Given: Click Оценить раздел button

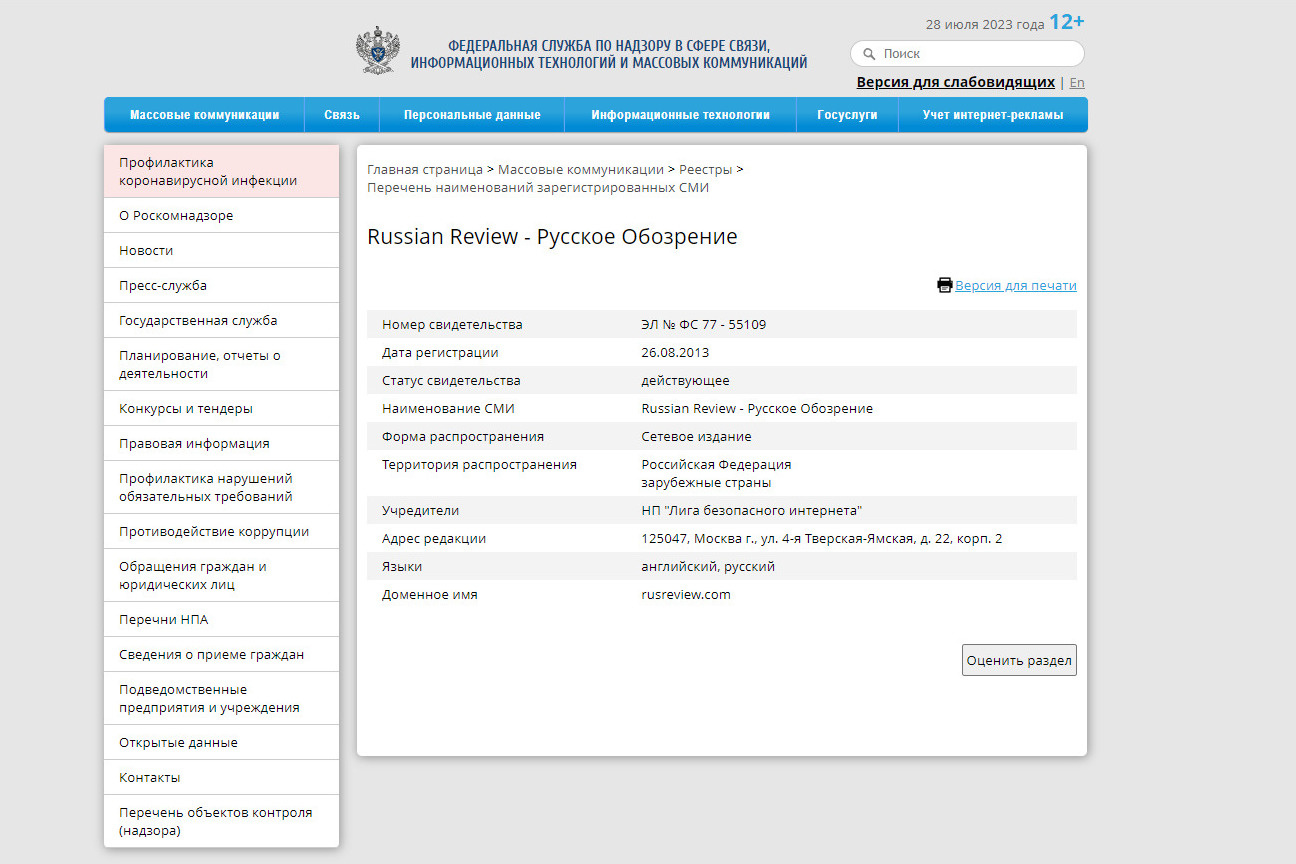Looking at the screenshot, I should 1019,660.
